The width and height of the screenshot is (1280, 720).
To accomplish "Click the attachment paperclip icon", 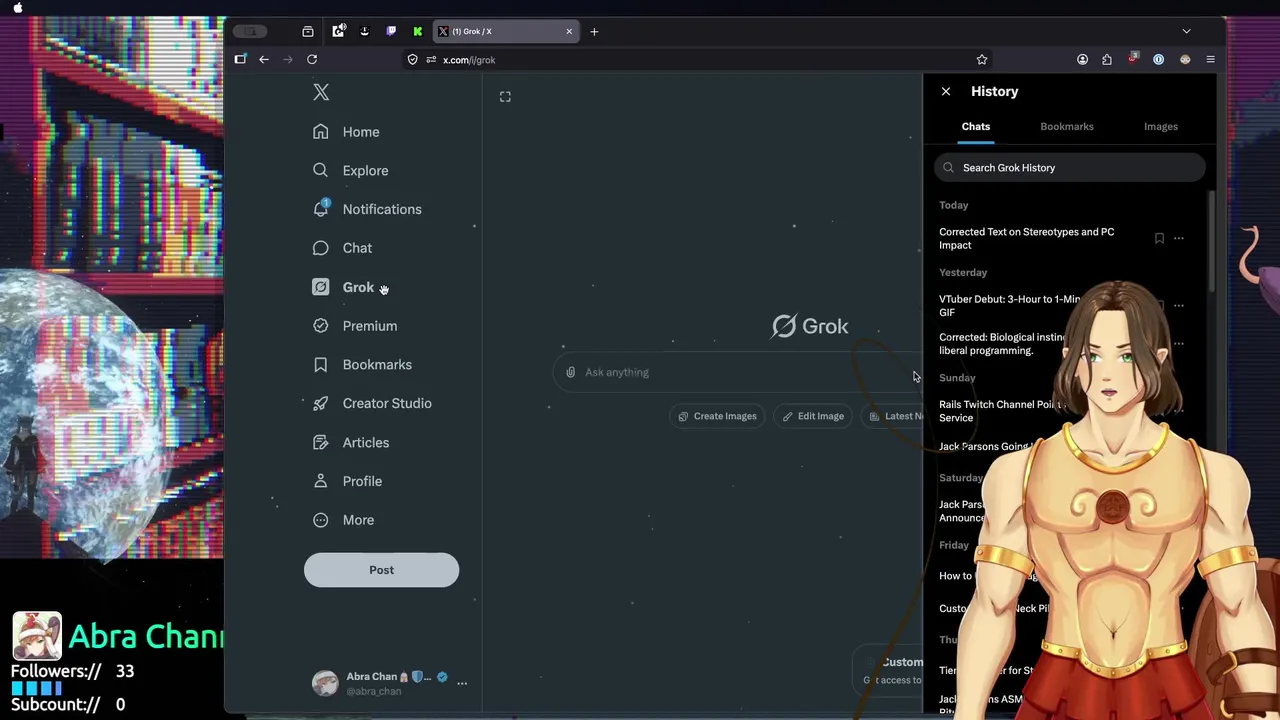I will (571, 372).
